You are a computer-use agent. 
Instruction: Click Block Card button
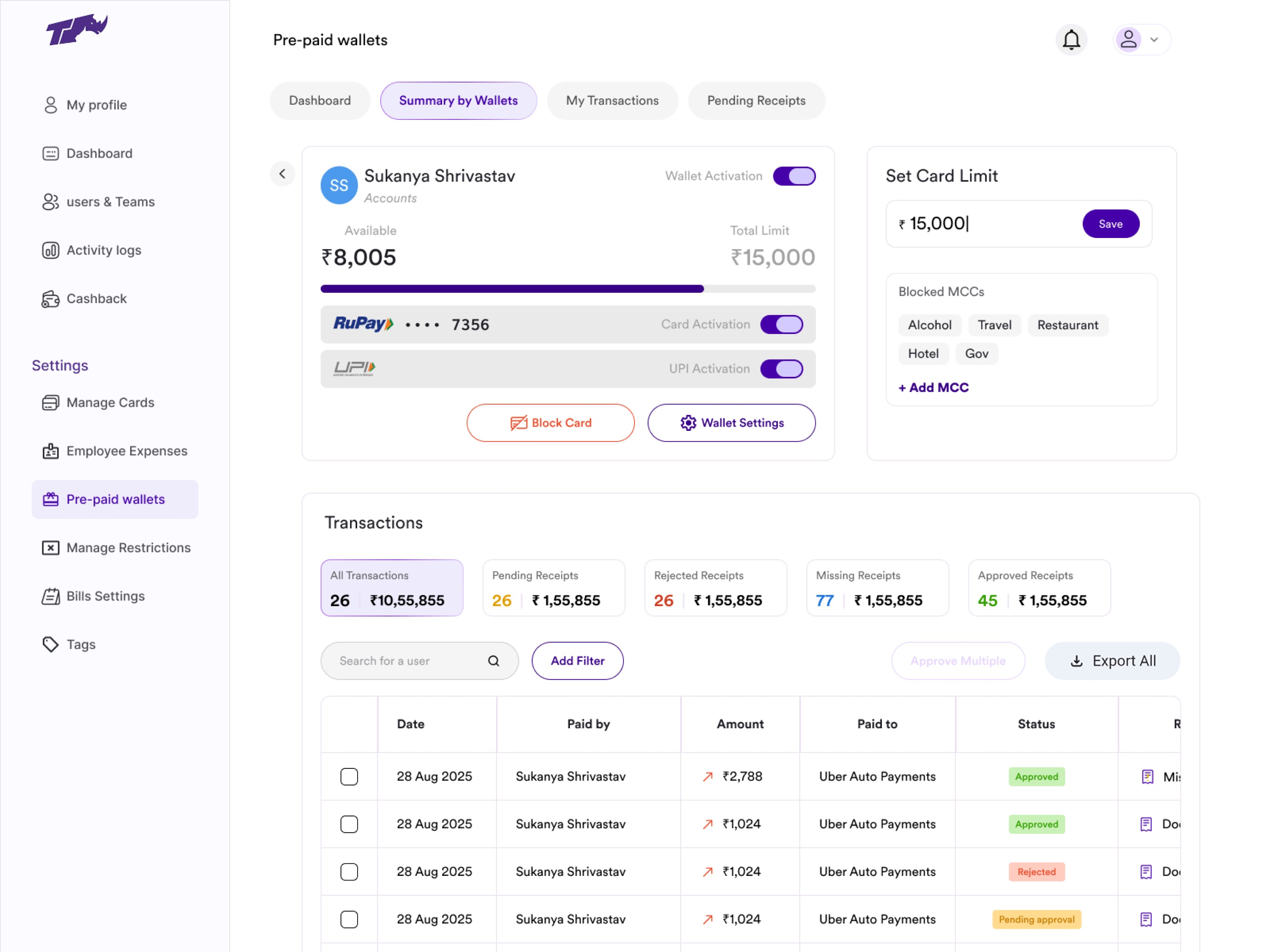[551, 423]
